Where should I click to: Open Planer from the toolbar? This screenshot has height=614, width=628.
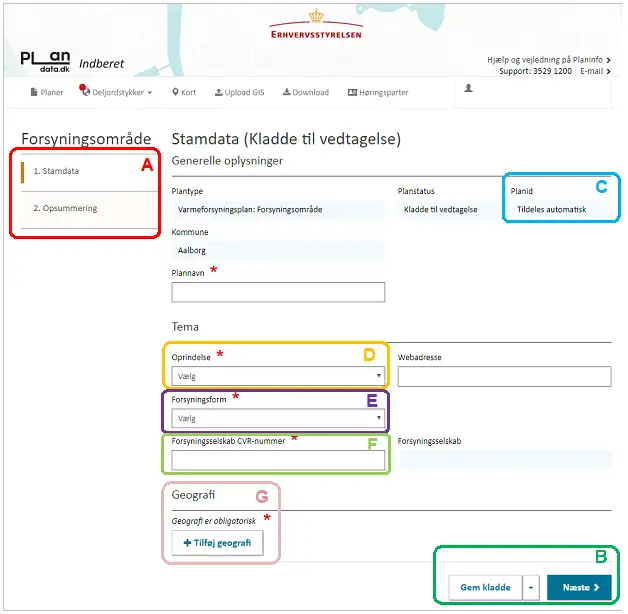coord(47,92)
